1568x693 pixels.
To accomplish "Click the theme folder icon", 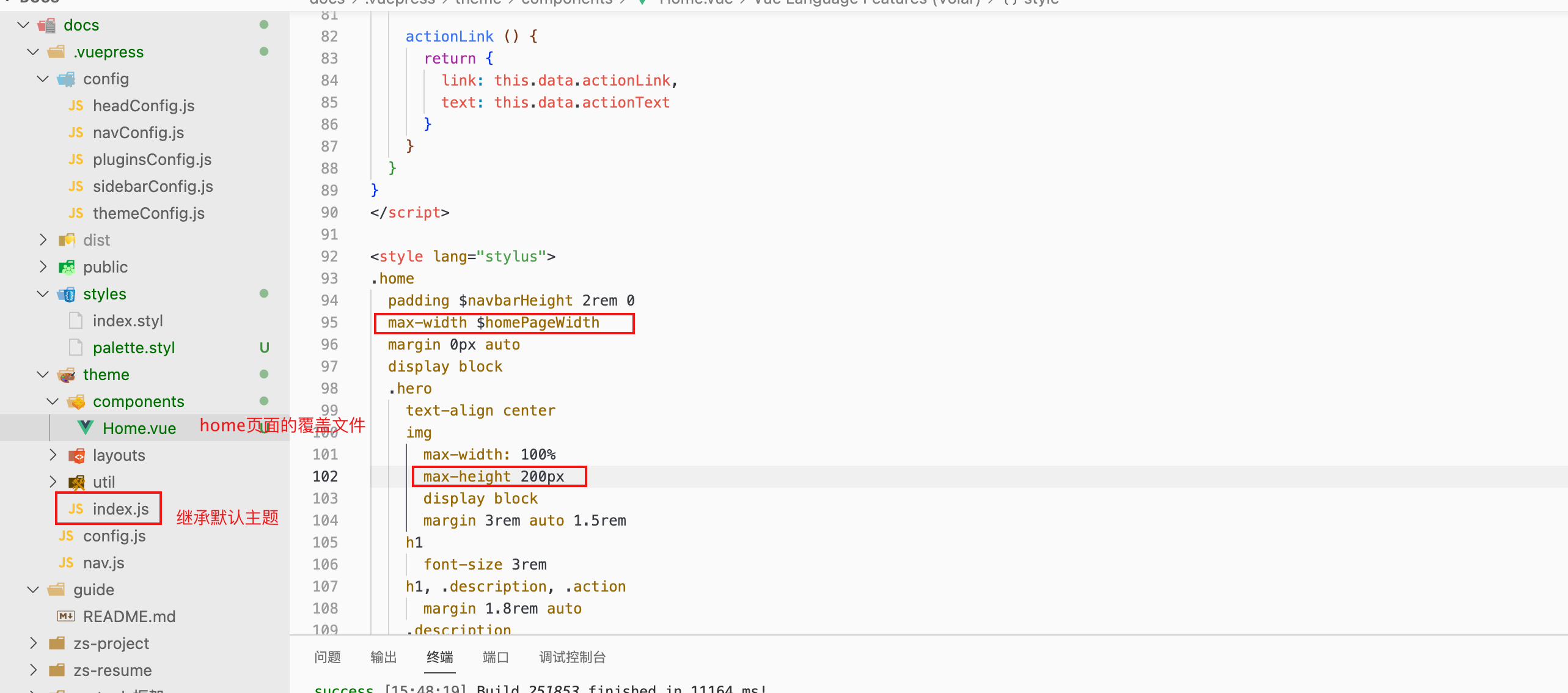I will [x=66, y=375].
